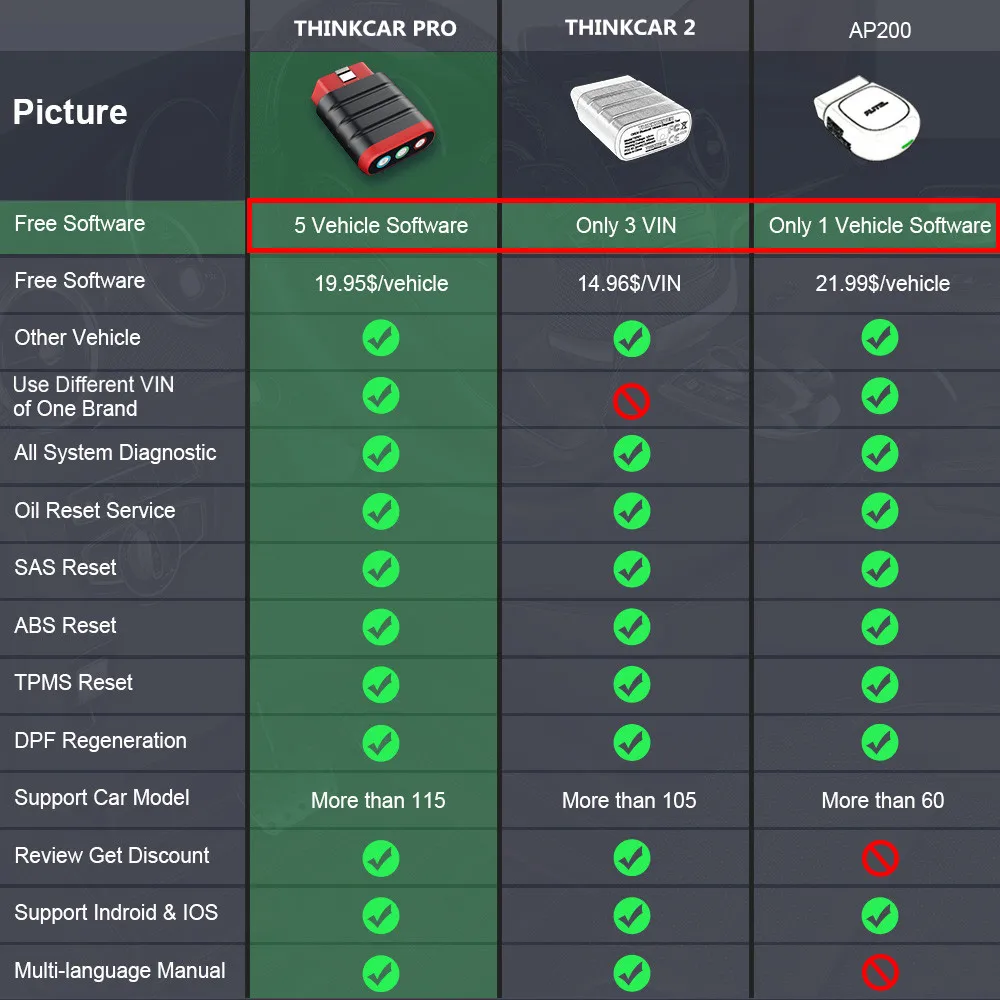Click the THINKCAR 2 white device picture
1000x1000 pixels.
(629, 118)
